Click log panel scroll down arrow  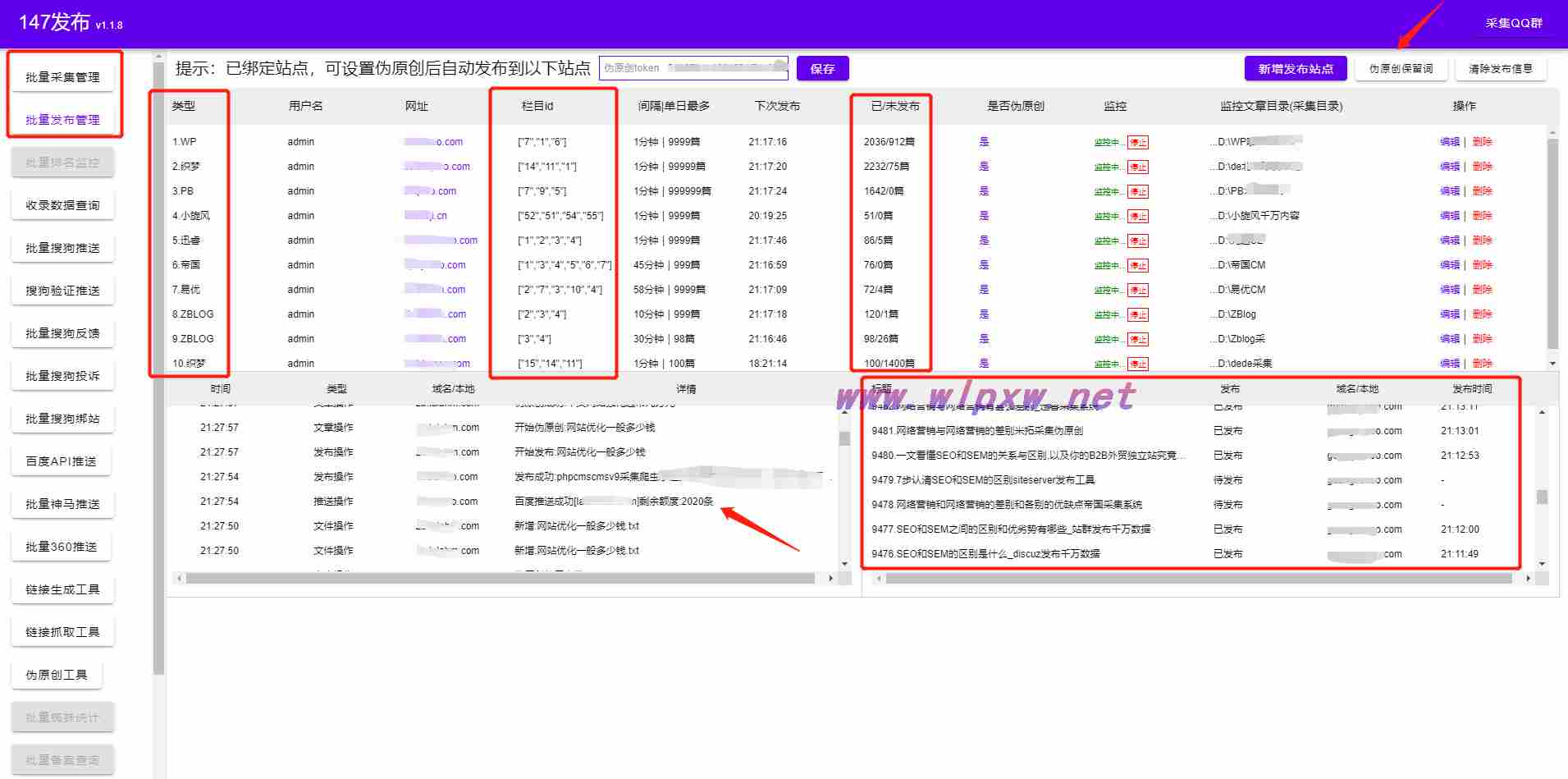pos(844,564)
